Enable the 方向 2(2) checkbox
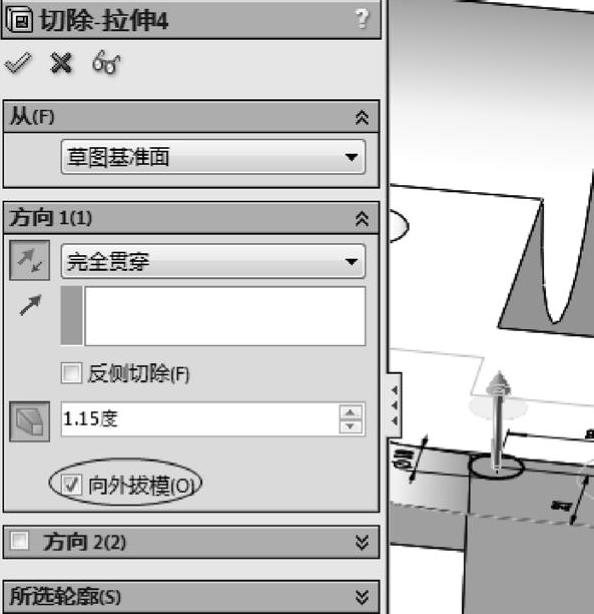The width and height of the screenshot is (594, 614). pyautogui.click(x=20, y=541)
